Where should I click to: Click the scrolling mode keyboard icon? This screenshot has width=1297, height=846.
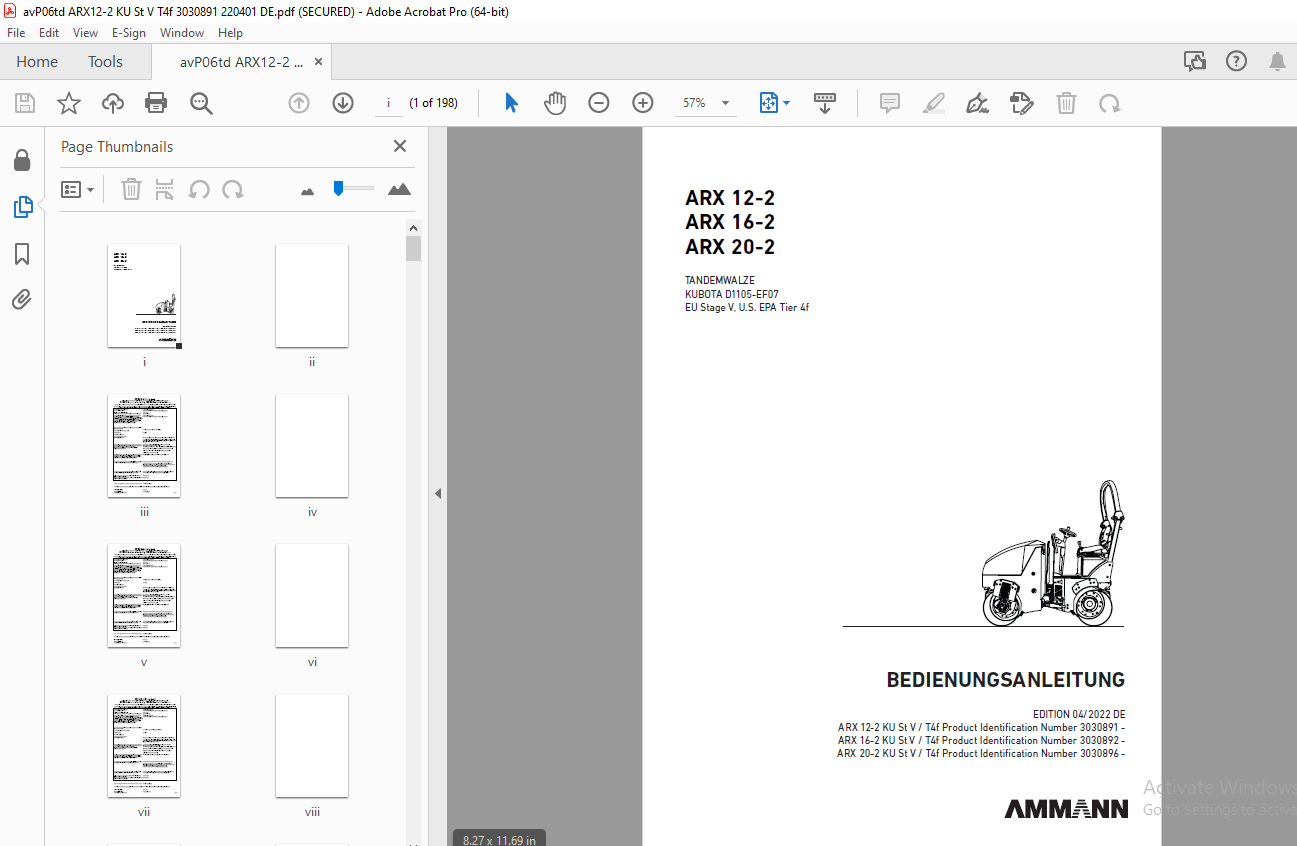point(825,103)
